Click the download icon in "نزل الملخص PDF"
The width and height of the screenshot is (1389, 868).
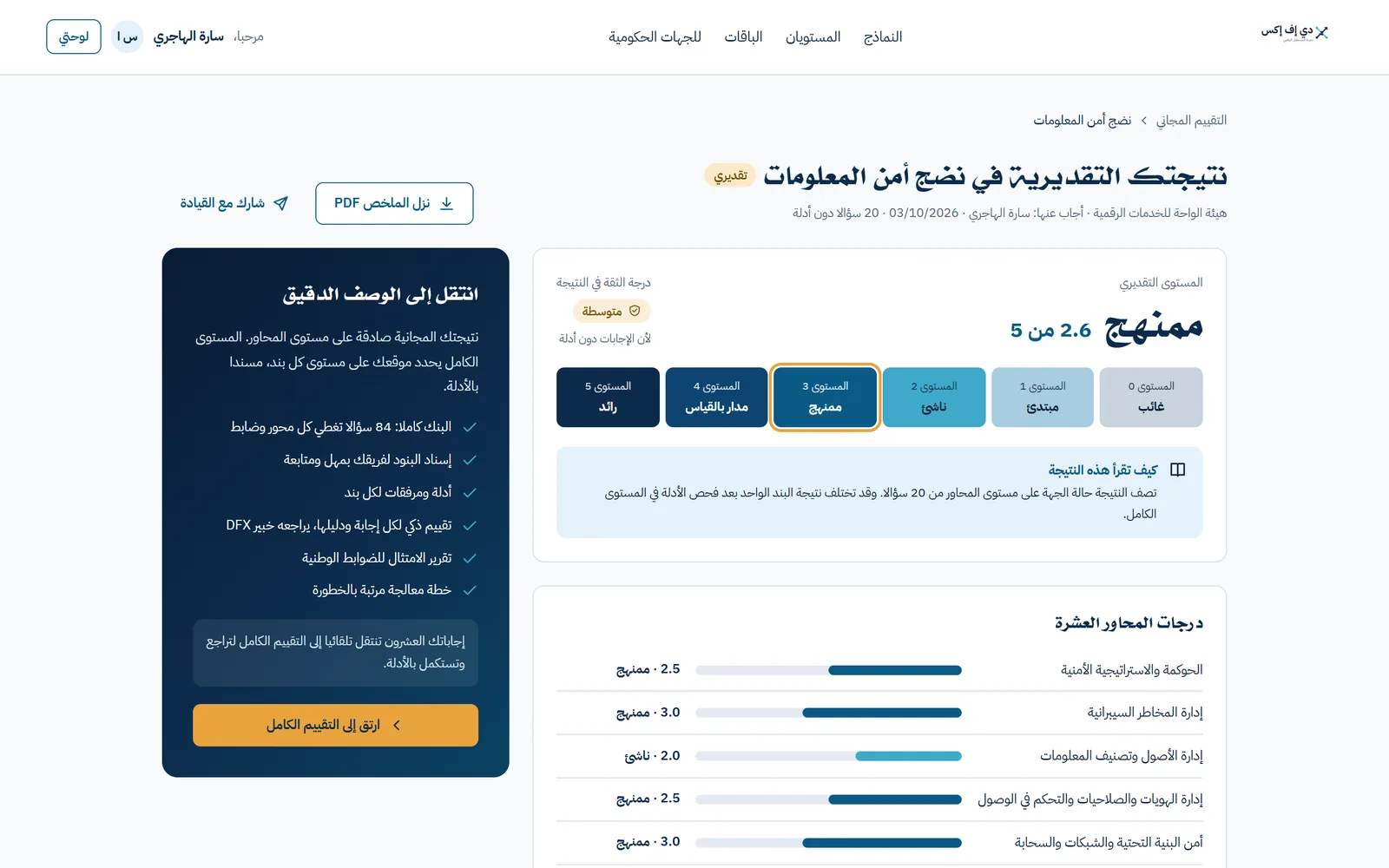click(447, 203)
